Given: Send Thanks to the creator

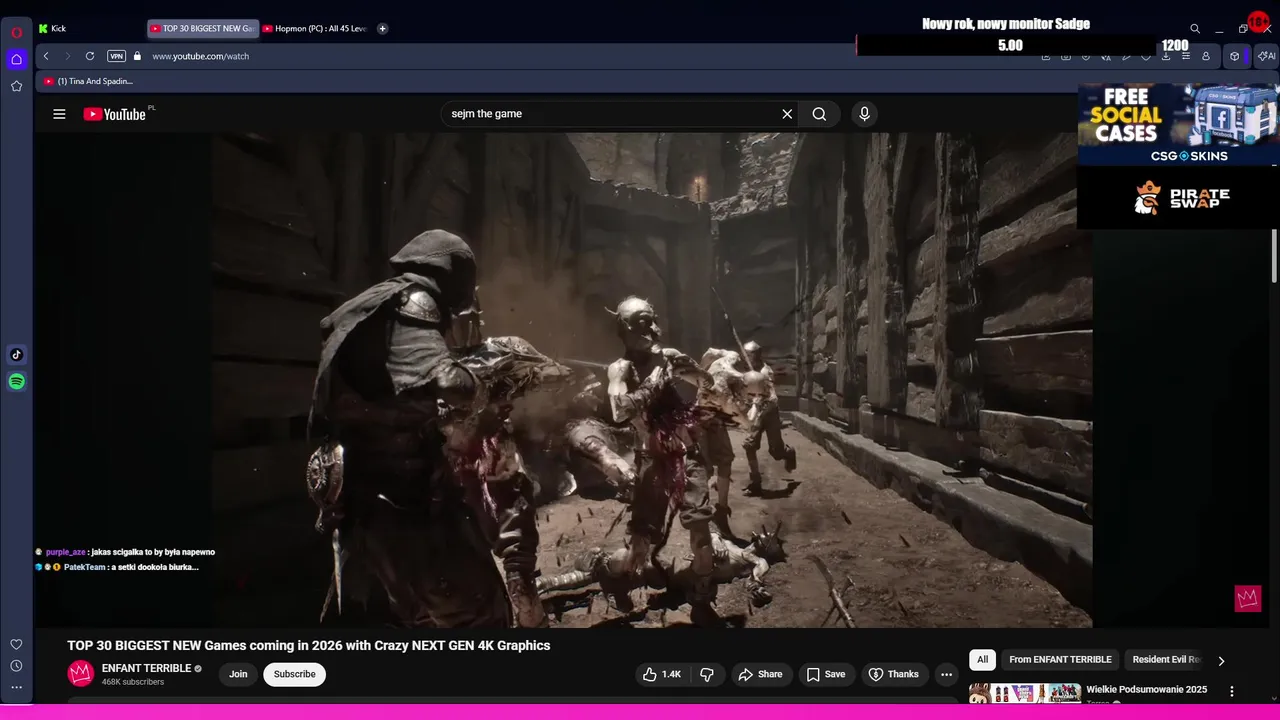Looking at the screenshot, I should (x=893, y=674).
